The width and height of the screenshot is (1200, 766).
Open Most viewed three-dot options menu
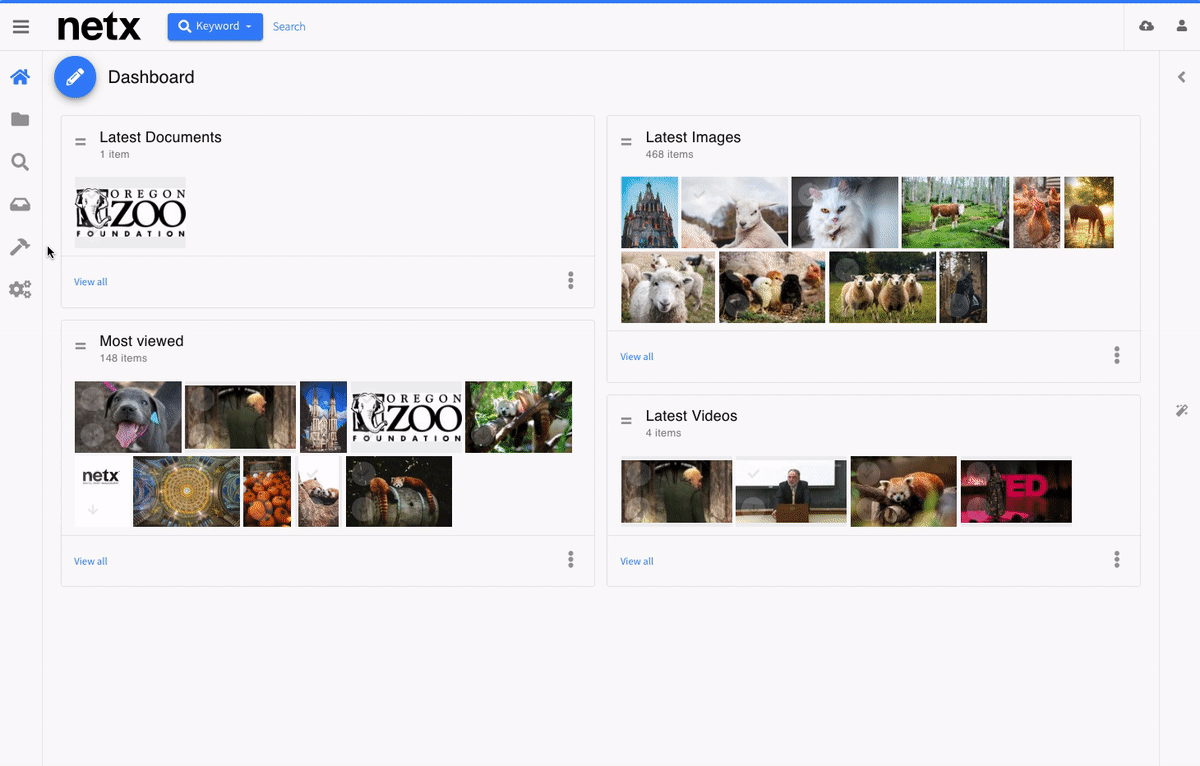[571, 560]
